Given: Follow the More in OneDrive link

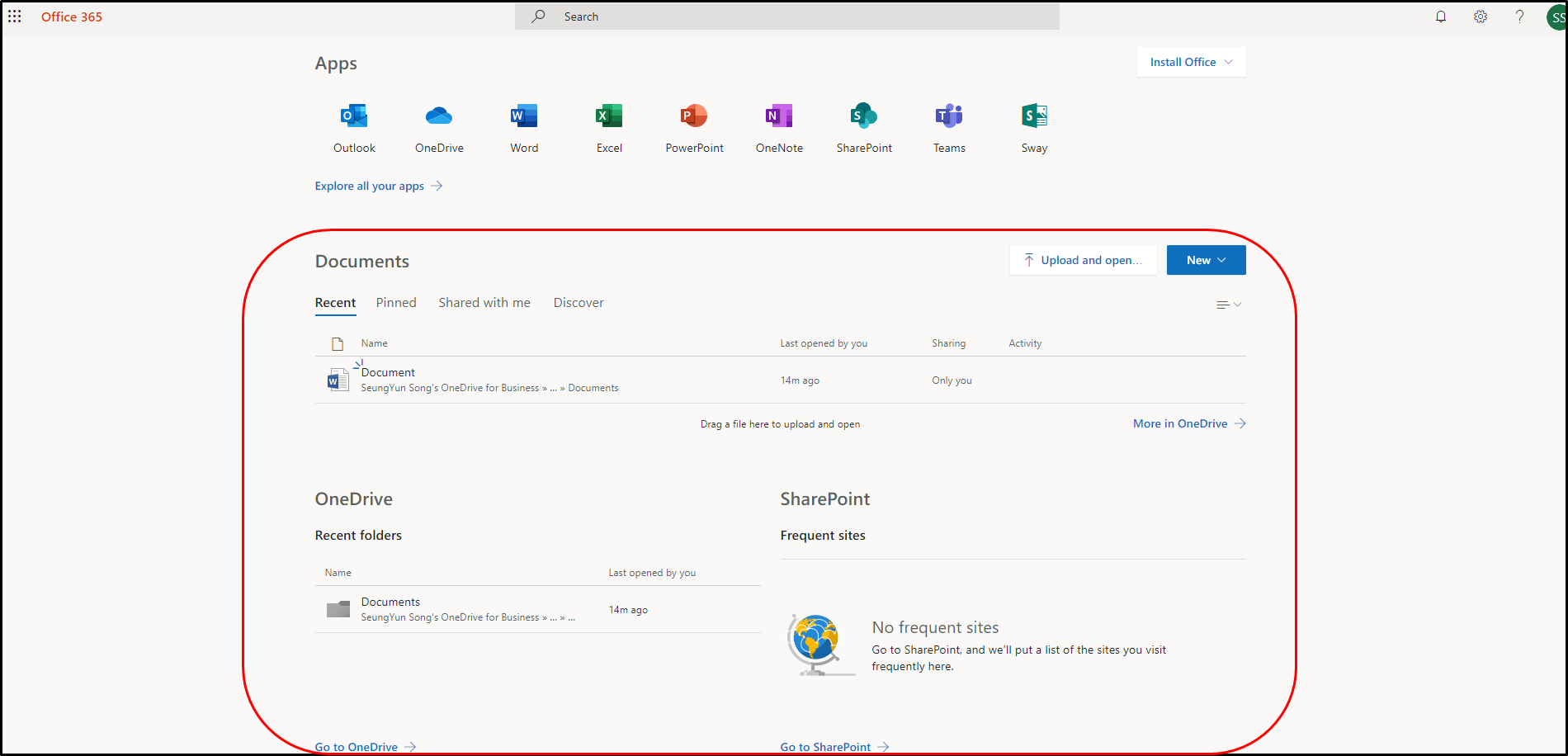Looking at the screenshot, I should tap(1189, 423).
